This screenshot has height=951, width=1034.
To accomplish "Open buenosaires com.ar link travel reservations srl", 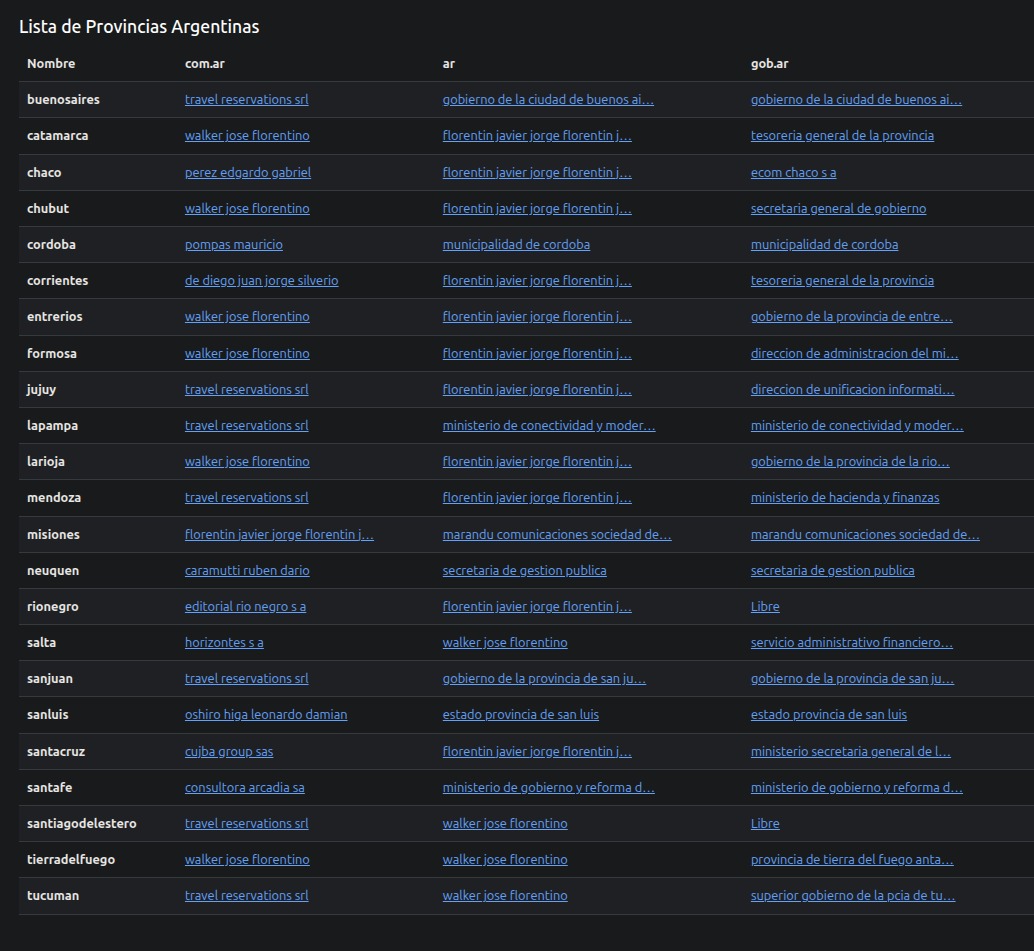I will pyautogui.click(x=247, y=100).
